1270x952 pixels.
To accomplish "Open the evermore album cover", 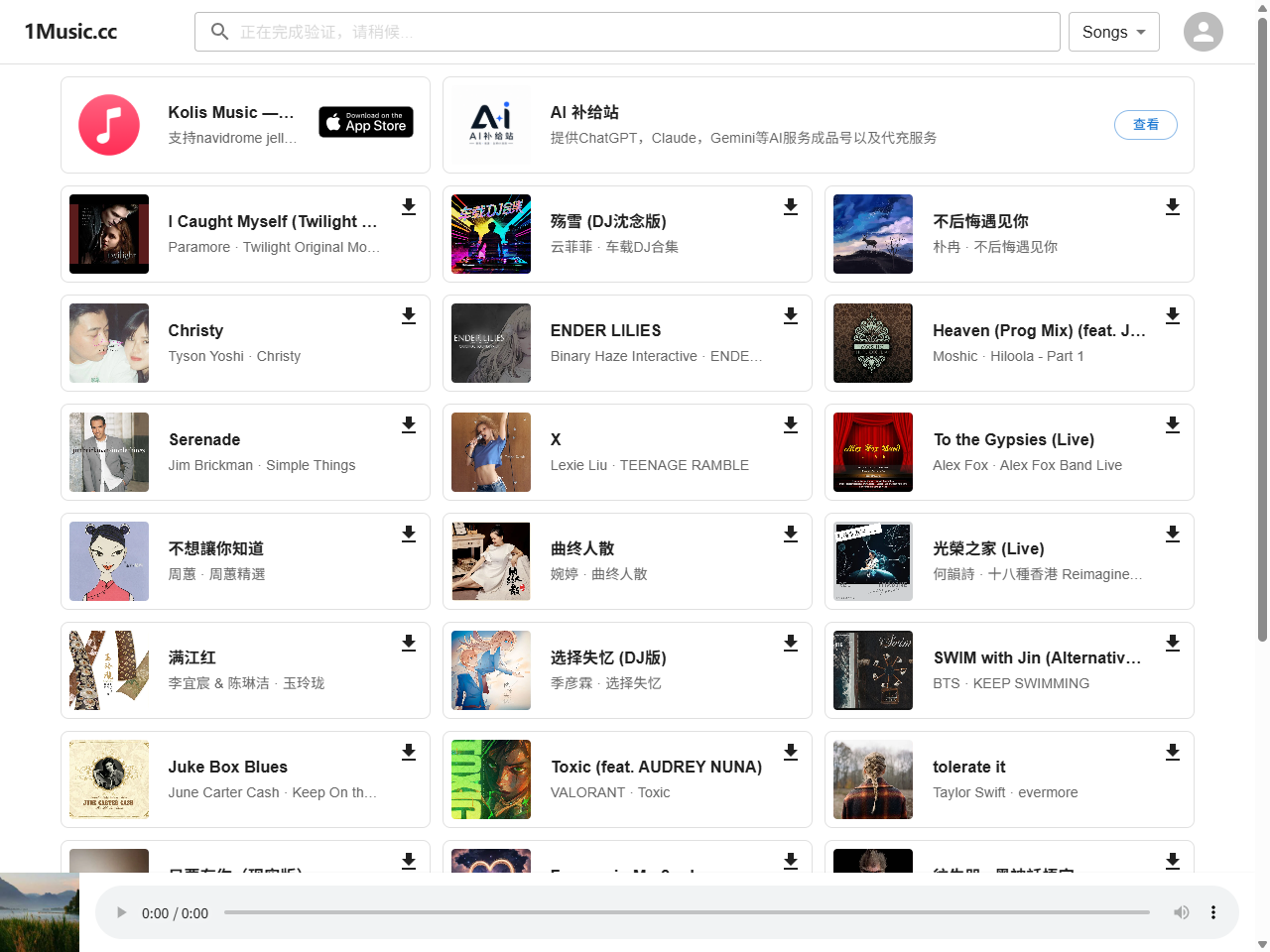I will tap(873, 779).
